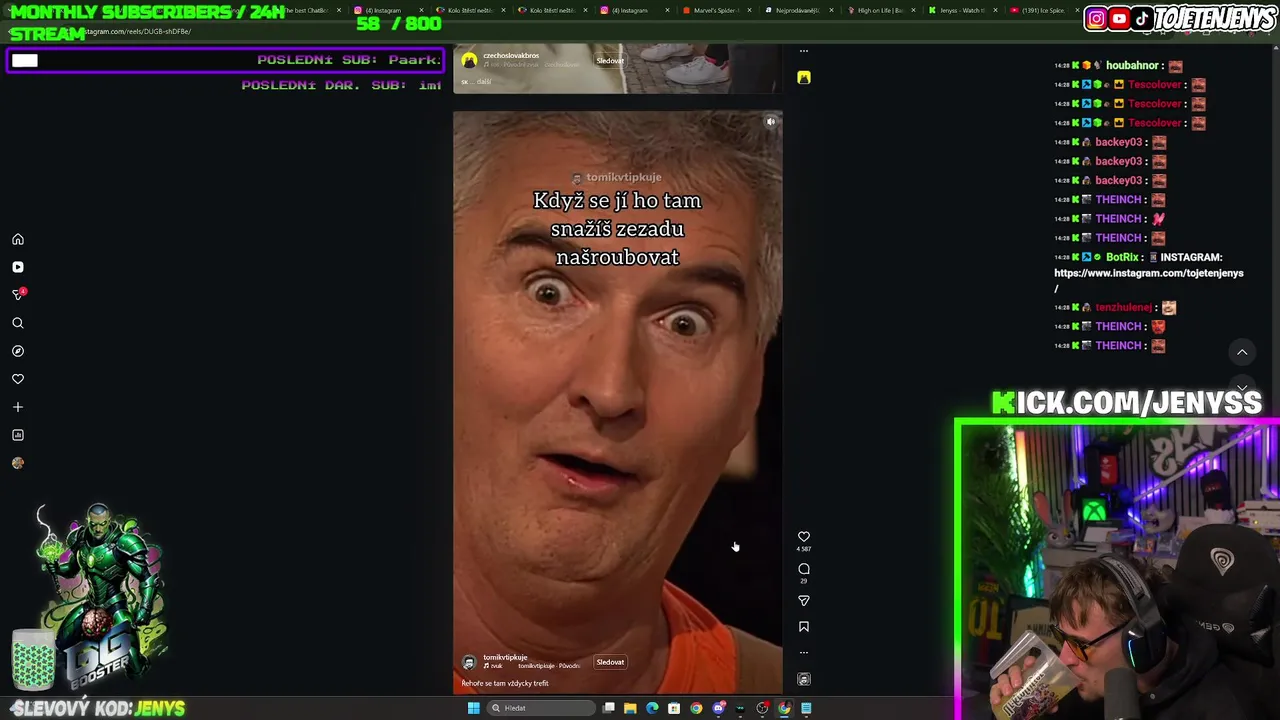
Task: Expand czechoslovakbros caption via 'další'
Action: coord(483,82)
